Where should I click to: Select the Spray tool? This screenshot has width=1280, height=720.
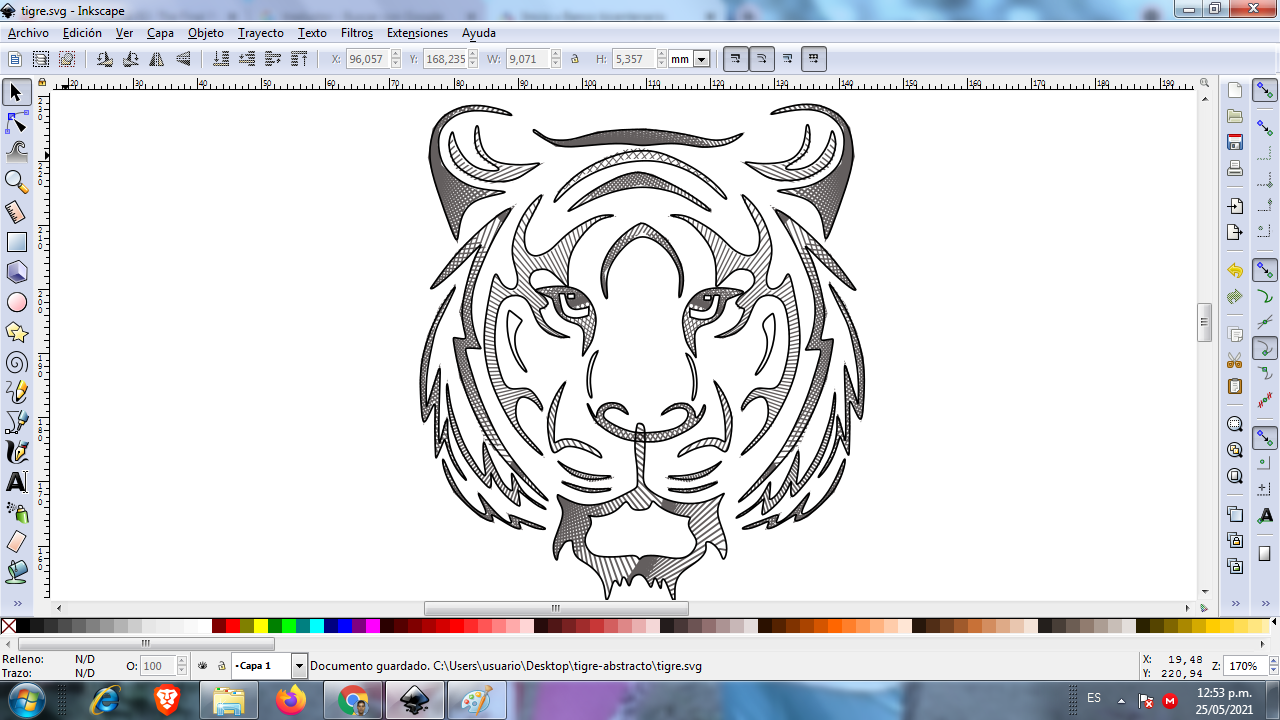(x=16, y=512)
